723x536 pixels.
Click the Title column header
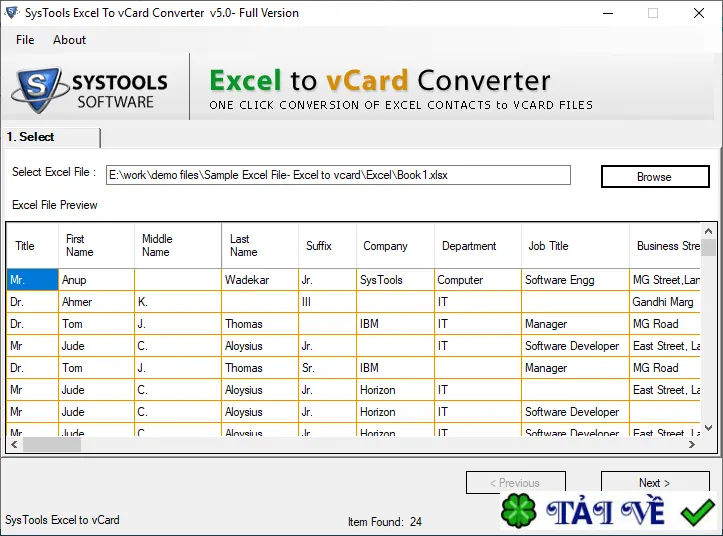(33, 245)
